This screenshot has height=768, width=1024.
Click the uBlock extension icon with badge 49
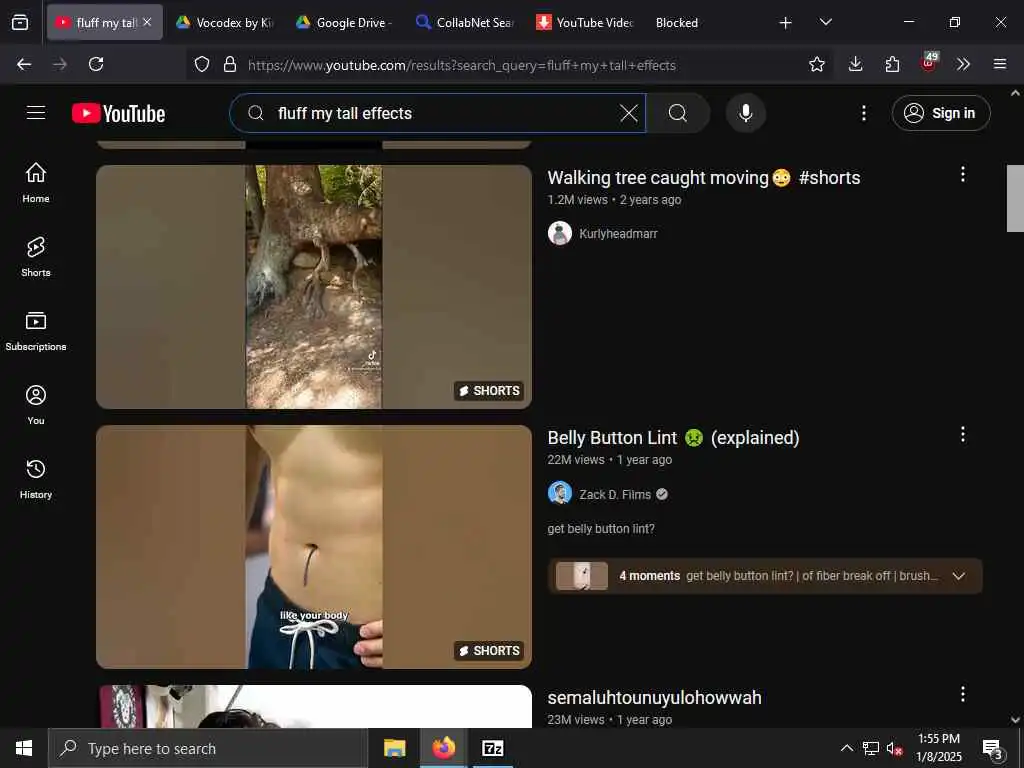click(x=929, y=63)
